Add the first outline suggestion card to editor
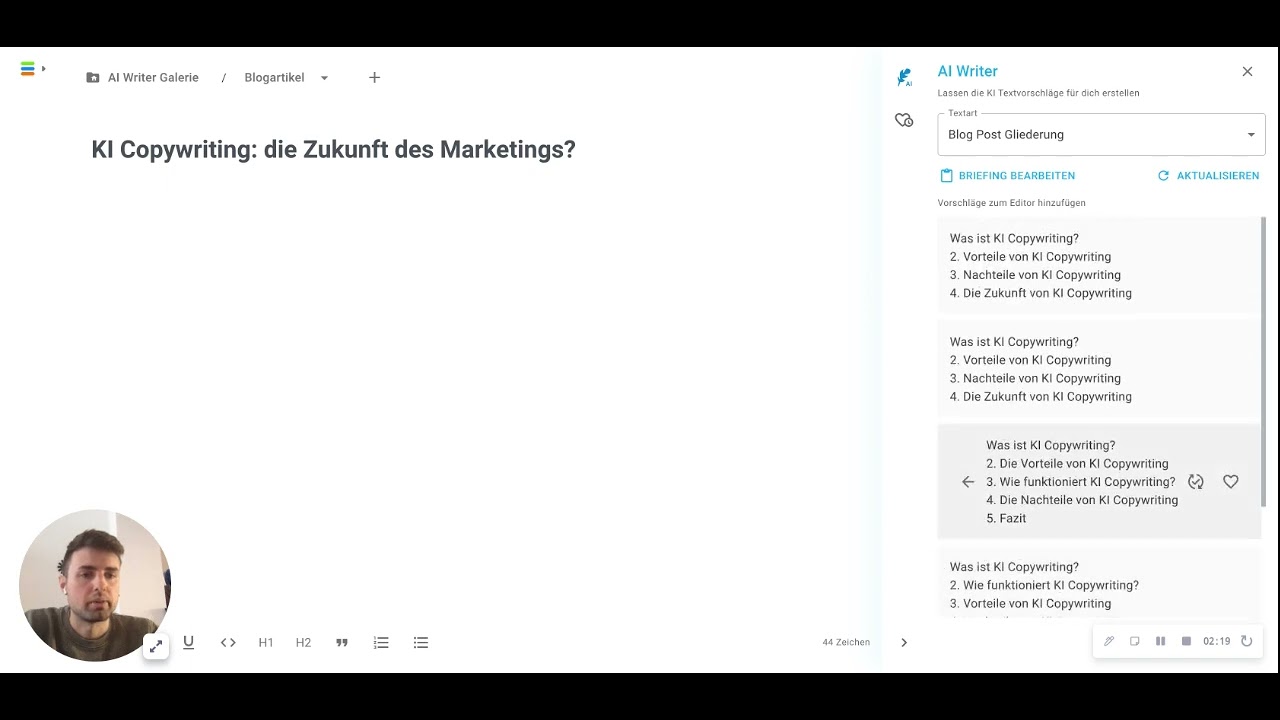This screenshot has height=720, width=1280. click(x=1099, y=265)
